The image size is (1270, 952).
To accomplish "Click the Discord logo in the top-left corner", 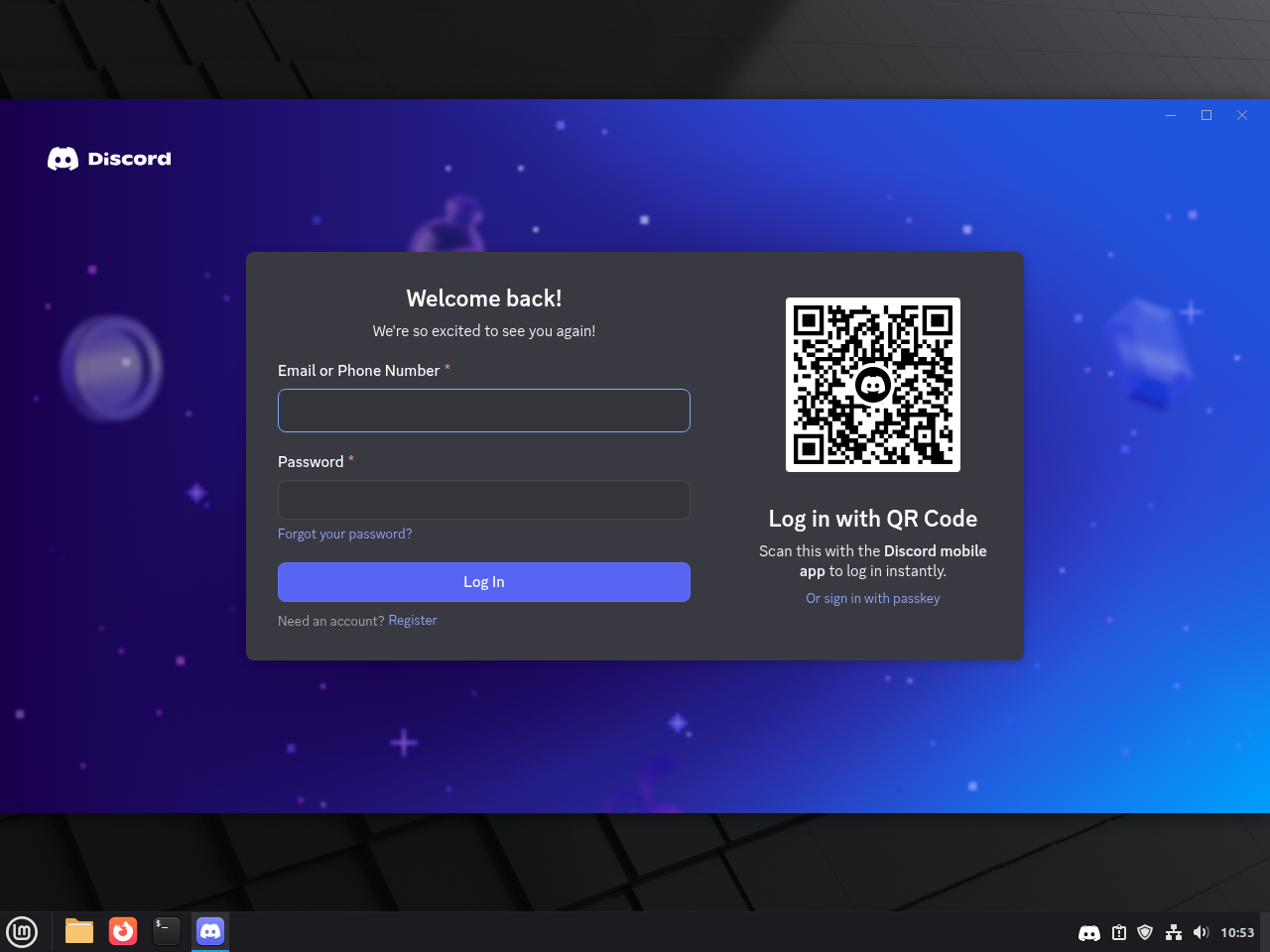I will 108,158.
